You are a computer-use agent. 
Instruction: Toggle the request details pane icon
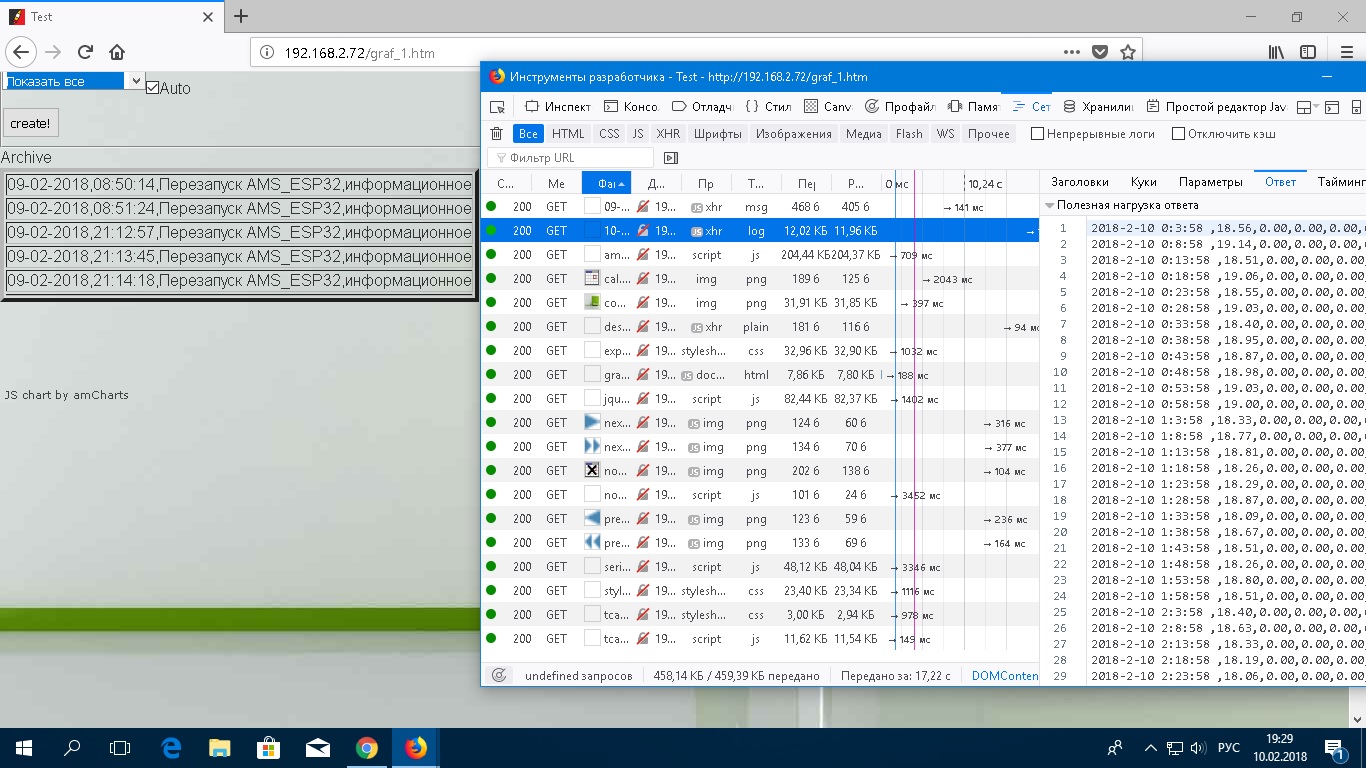tap(671, 158)
